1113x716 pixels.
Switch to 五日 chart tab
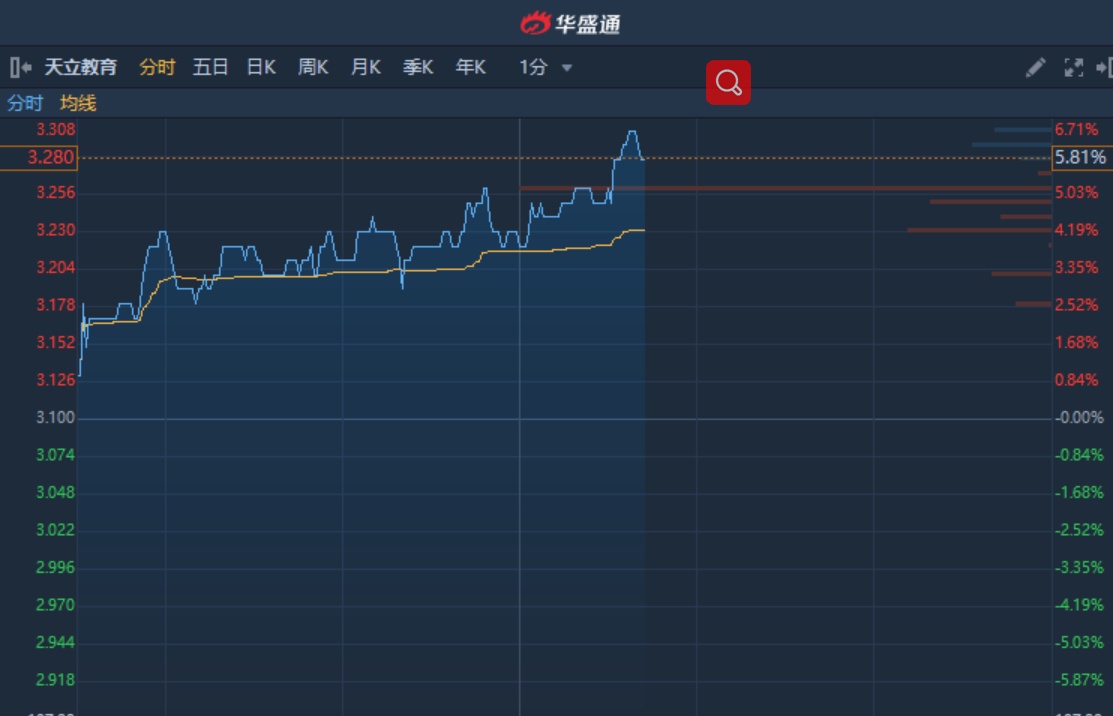(210, 67)
